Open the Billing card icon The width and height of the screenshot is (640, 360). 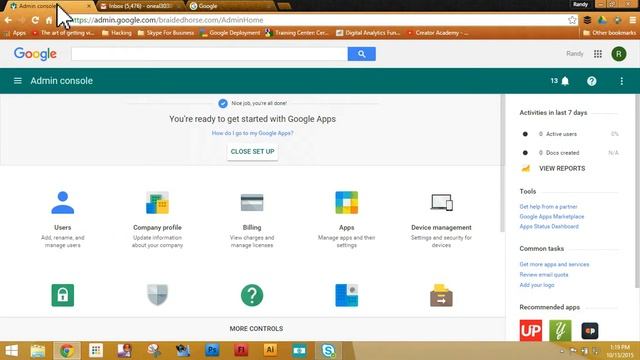click(252, 202)
